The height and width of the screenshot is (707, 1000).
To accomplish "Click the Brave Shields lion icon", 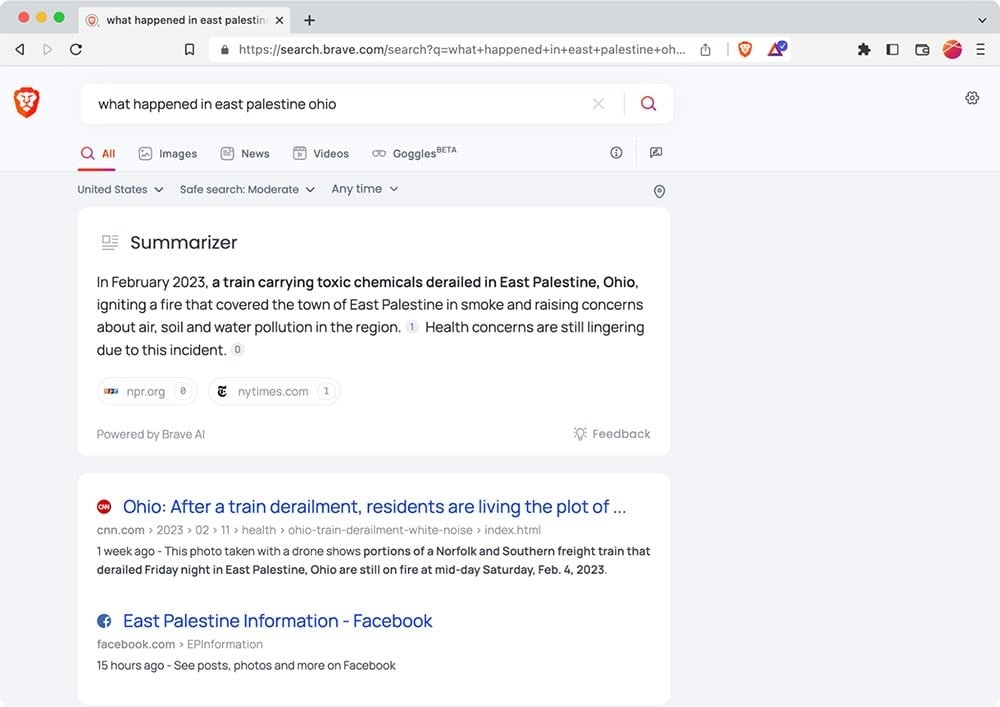I will [x=744, y=49].
